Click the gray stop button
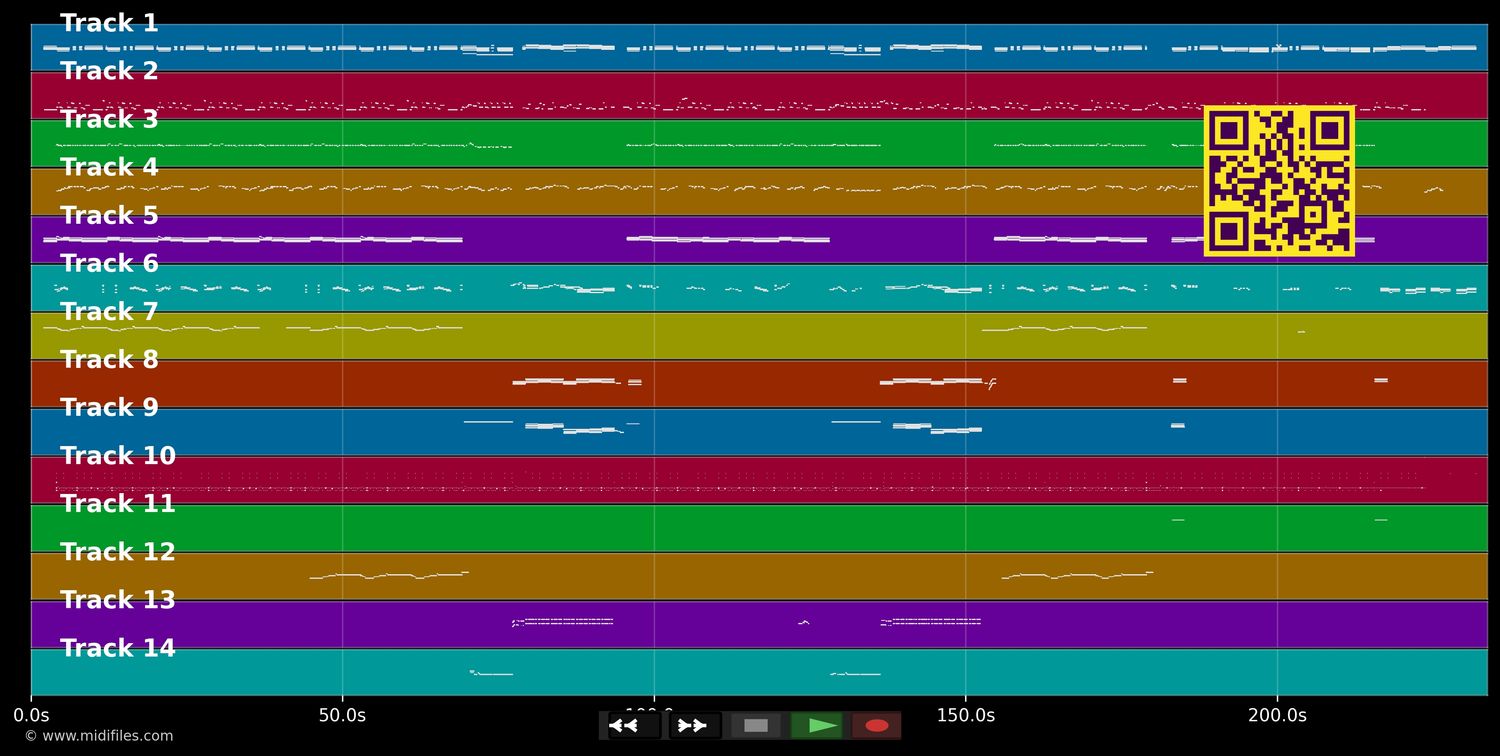The height and width of the screenshot is (756, 1500). pyautogui.click(x=756, y=725)
